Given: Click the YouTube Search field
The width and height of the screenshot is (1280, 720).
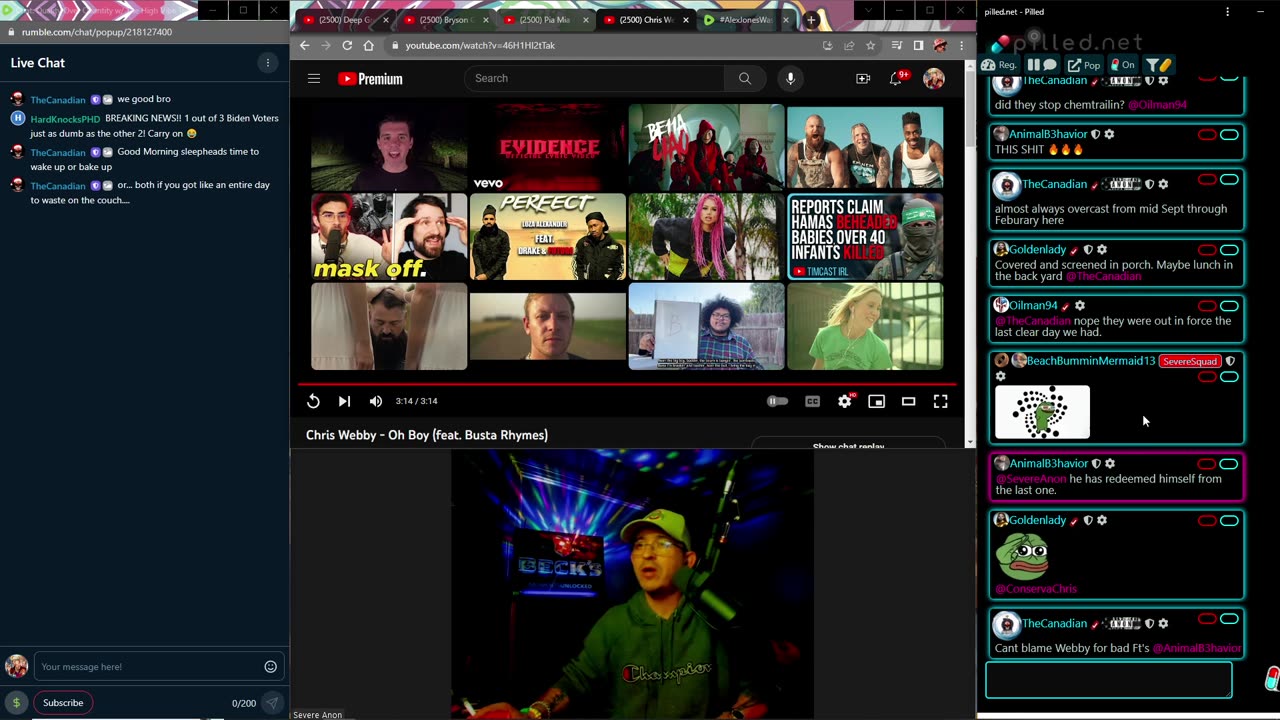Looking at the screenshot, I should click(594, 78).
